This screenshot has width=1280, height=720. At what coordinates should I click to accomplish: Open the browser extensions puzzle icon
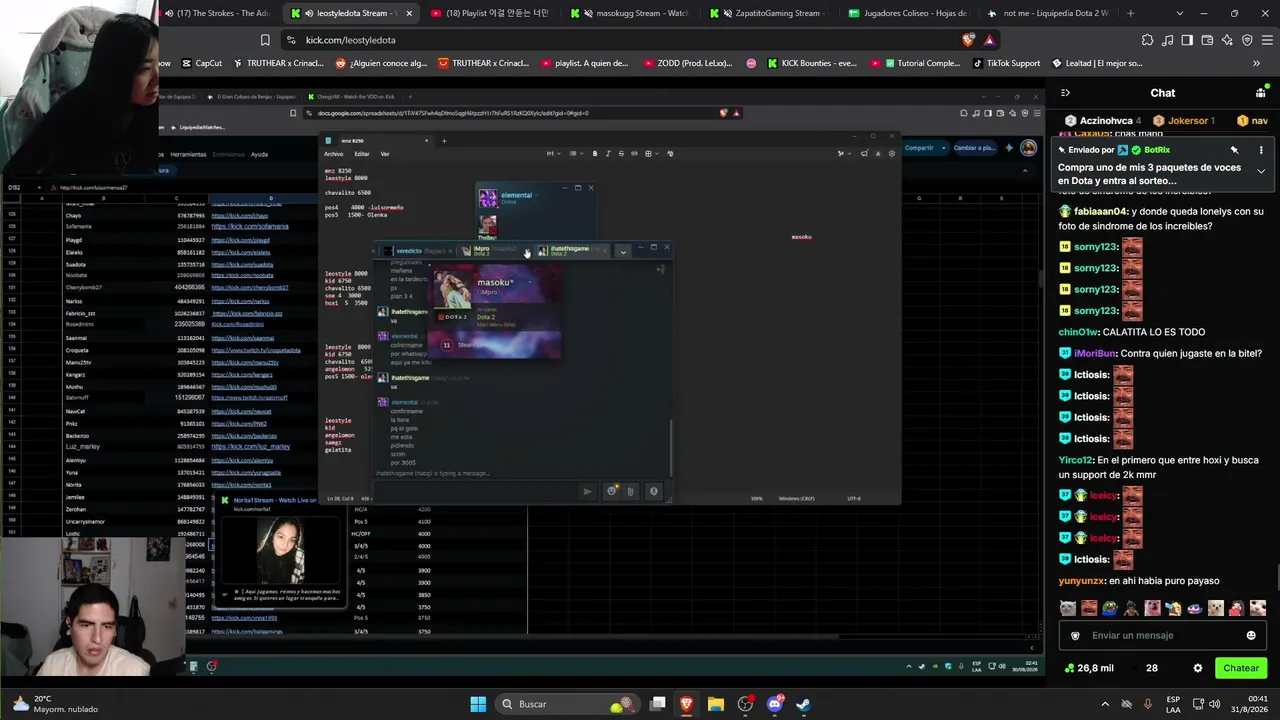(x=1147, y=40)
